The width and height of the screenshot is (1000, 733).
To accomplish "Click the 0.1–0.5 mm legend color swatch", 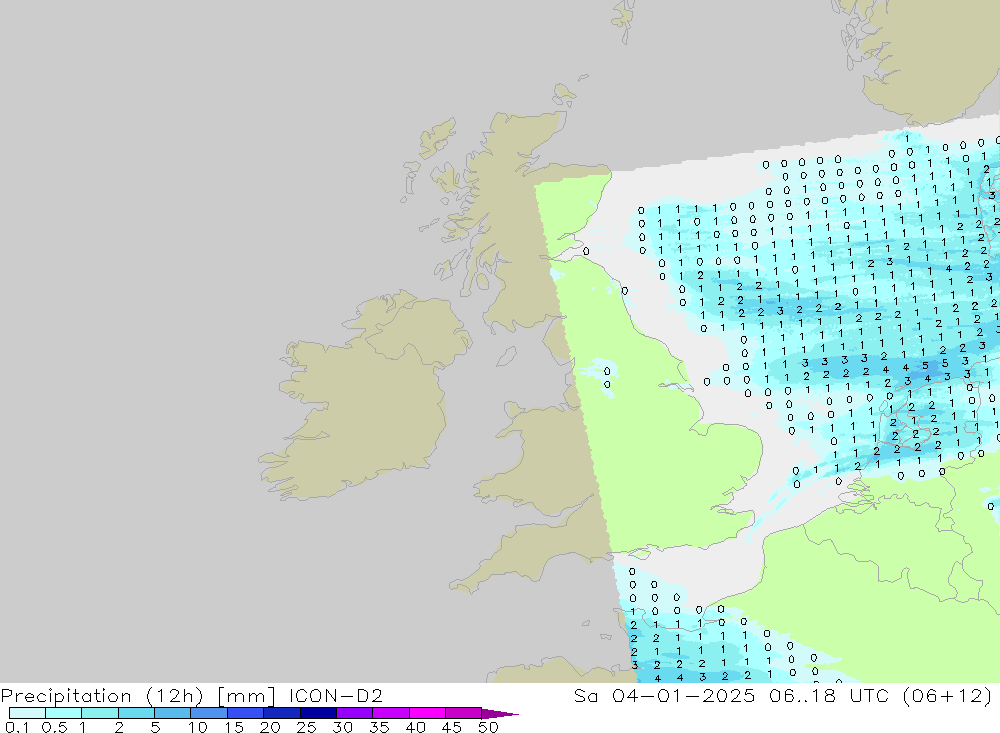I will (27, 713).
